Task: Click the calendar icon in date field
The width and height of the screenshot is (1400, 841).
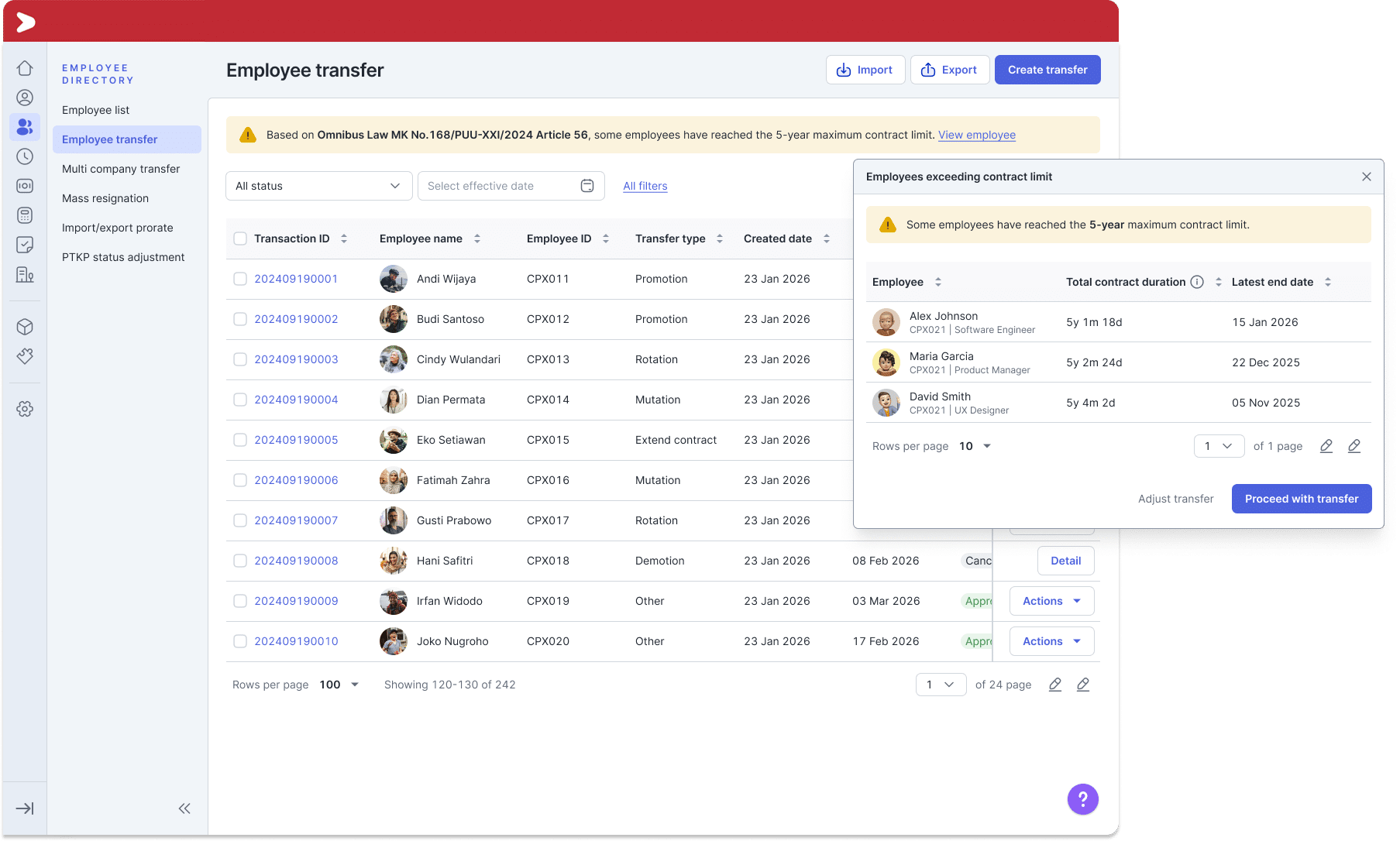Action: click(x=587, y=186)
